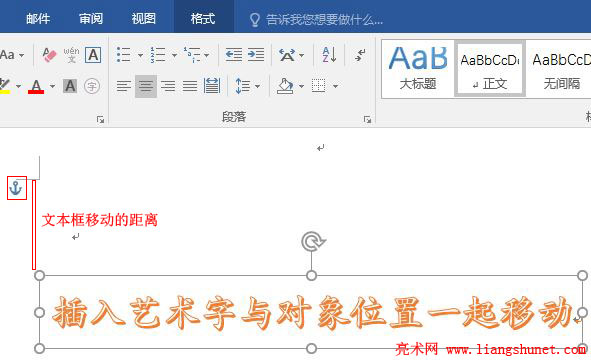Toggle center alignment
Screen dimensions: 591x361
pos(146,86)
